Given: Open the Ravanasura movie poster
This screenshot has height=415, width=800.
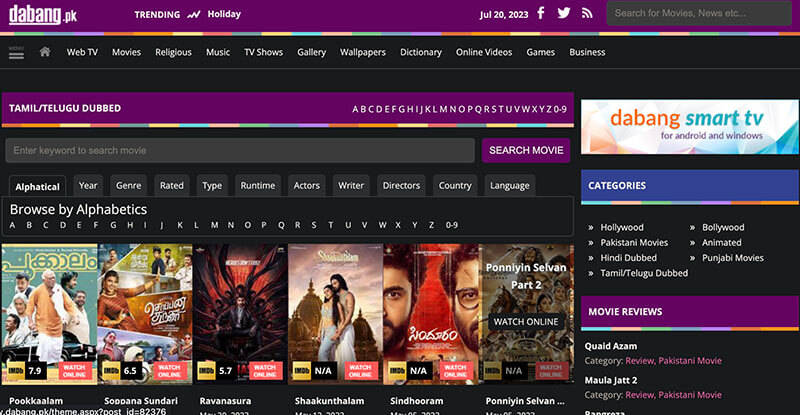Looking at the screenshot, I should coord(239,312).
